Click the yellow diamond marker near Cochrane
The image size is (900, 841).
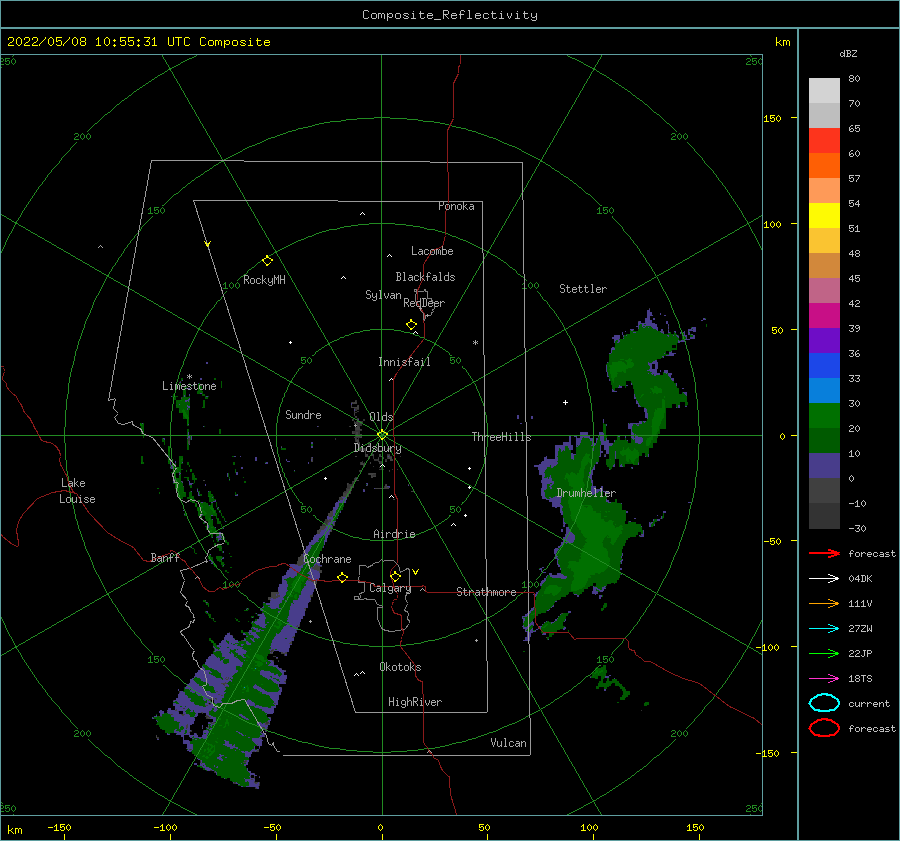point(343,578)
